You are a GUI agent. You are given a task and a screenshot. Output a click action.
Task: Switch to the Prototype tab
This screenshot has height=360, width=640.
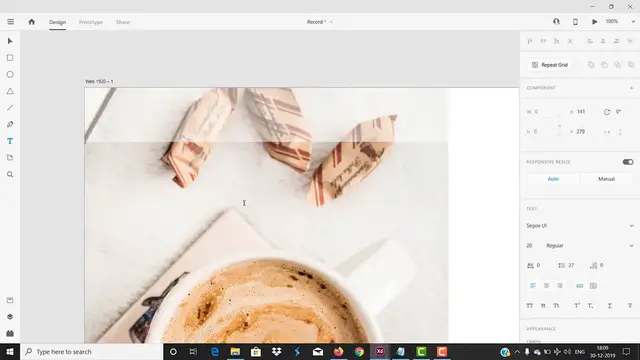[x=91, y=22]
